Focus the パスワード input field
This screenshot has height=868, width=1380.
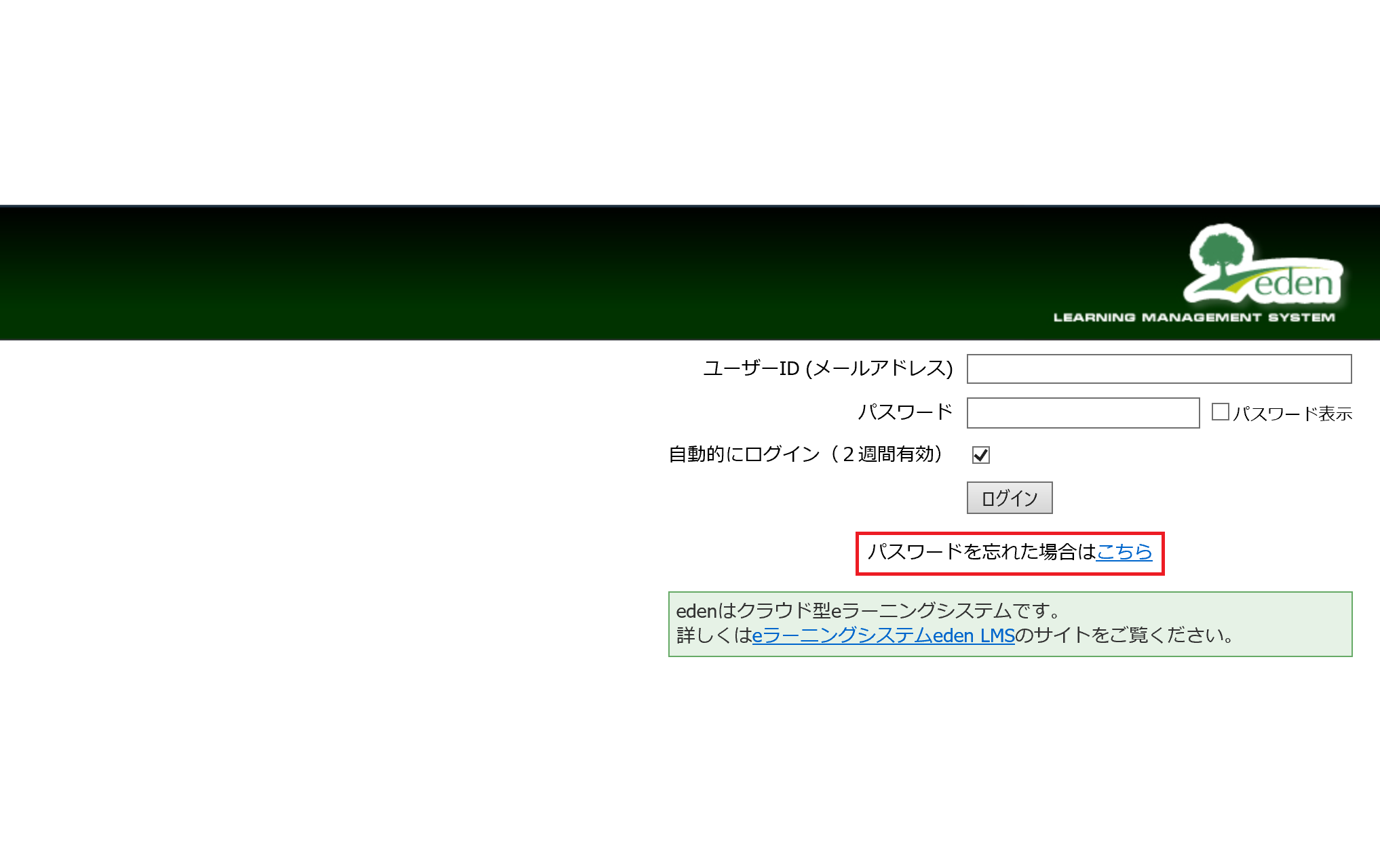(x=1083, y=413)
